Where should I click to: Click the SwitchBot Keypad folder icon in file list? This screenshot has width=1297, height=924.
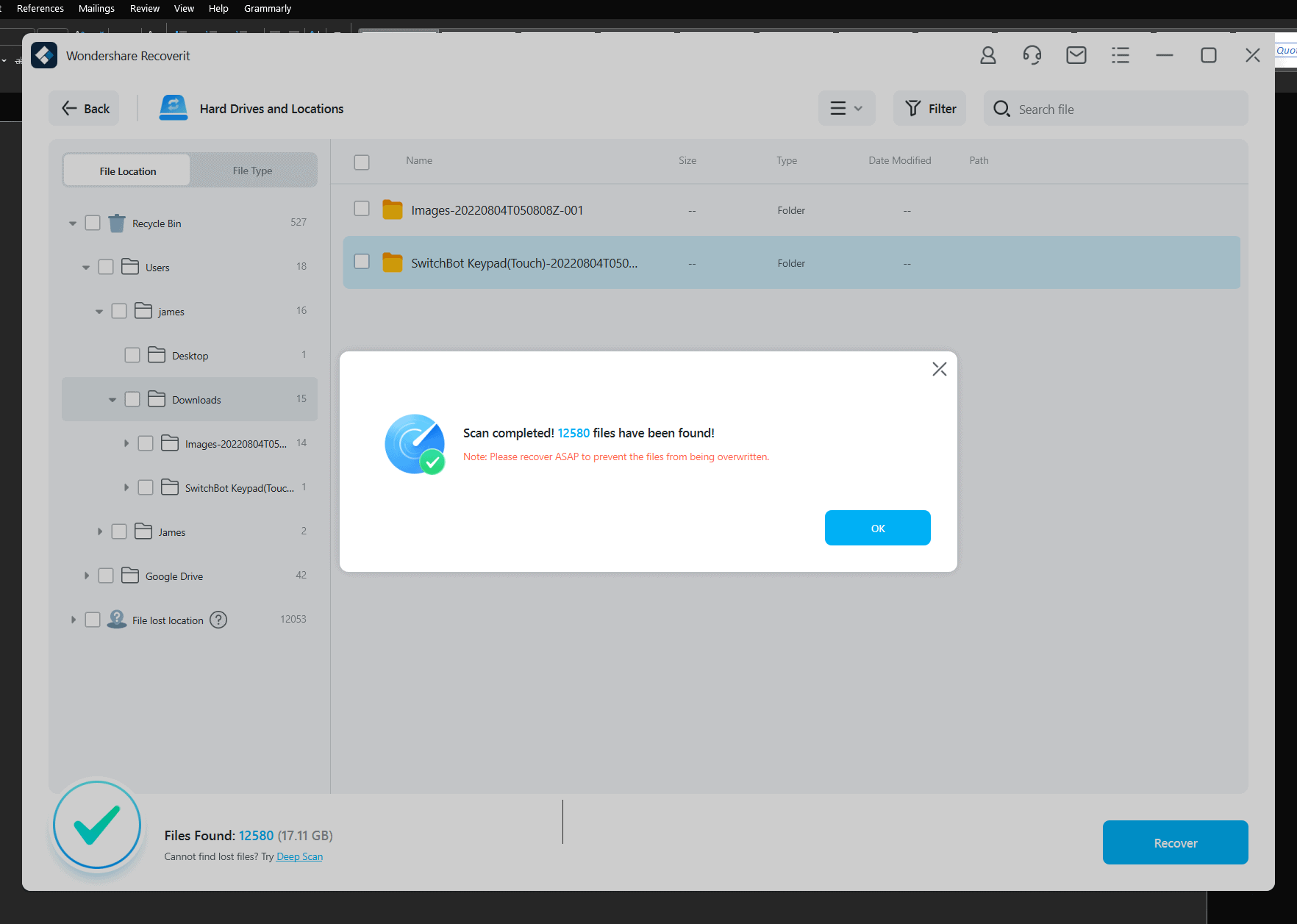pos(393,263)
